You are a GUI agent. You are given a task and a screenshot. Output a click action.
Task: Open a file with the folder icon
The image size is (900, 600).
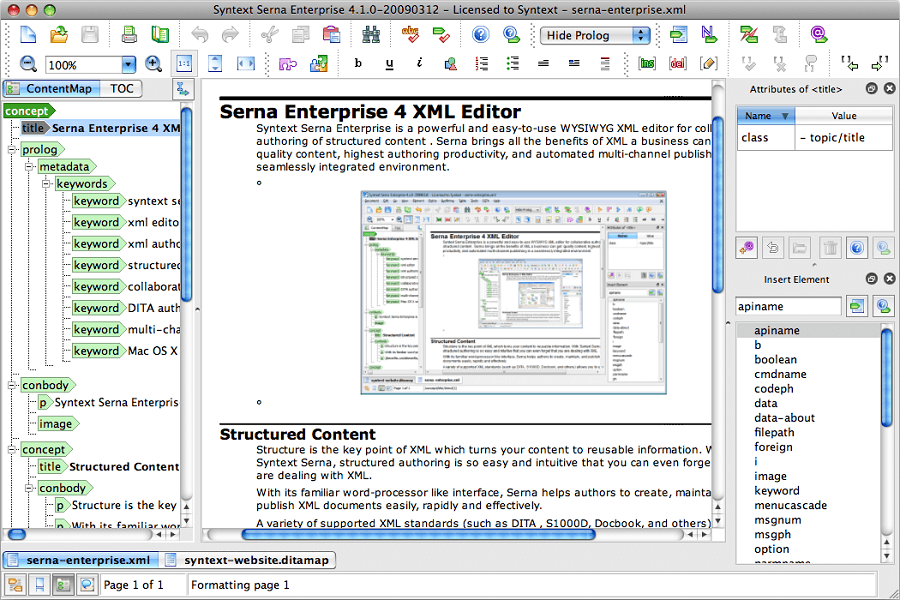pyautogui.click(x=59, y=35)
